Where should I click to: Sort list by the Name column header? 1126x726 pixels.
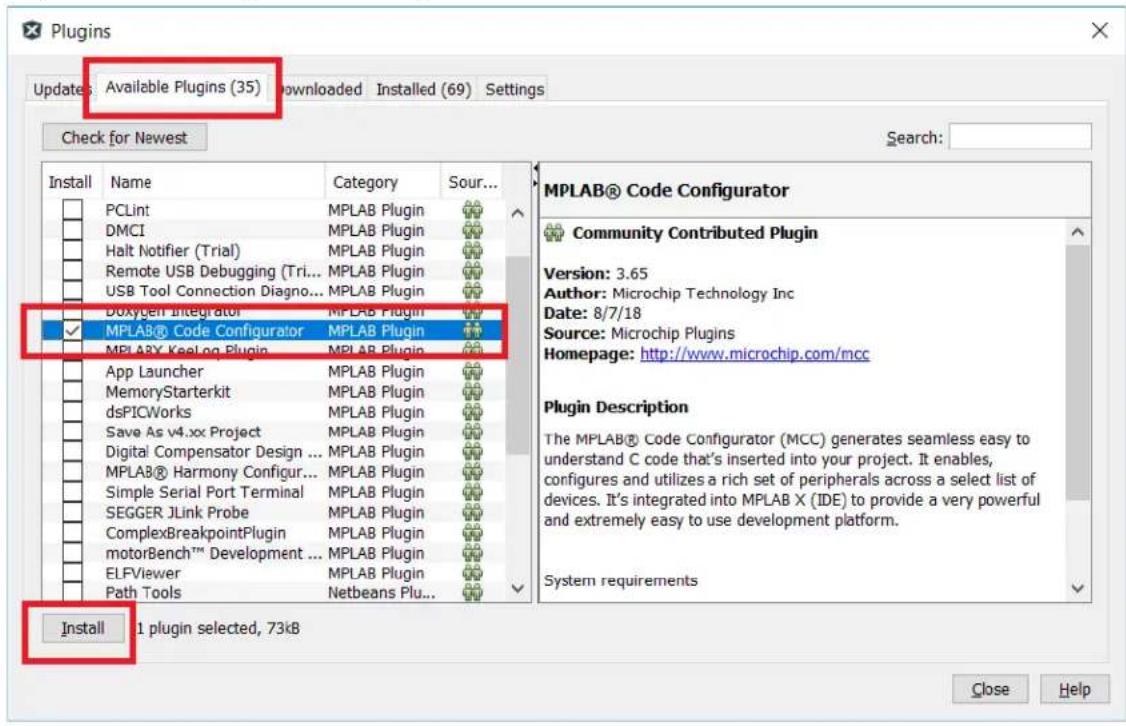[x=214, y=182]
